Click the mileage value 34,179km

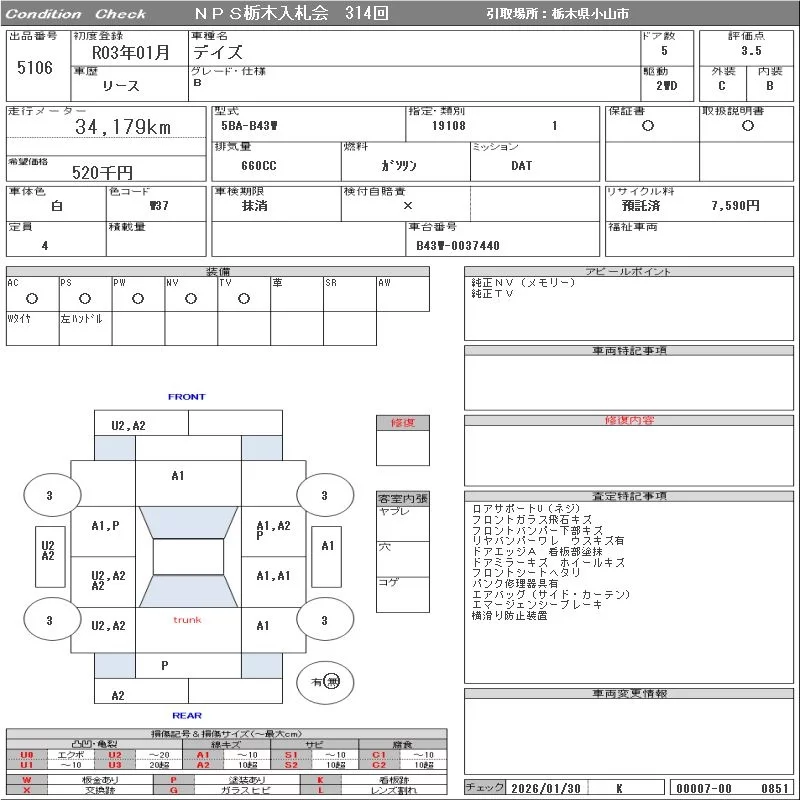click(123, 127)
